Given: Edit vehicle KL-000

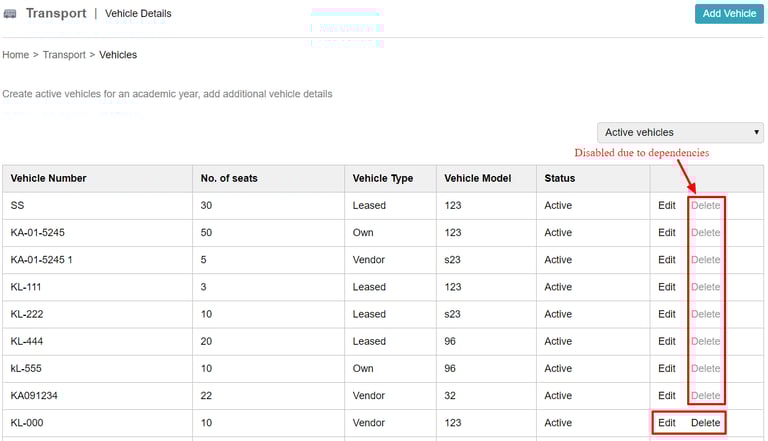Looking at the screenshot, I should 667,423.
